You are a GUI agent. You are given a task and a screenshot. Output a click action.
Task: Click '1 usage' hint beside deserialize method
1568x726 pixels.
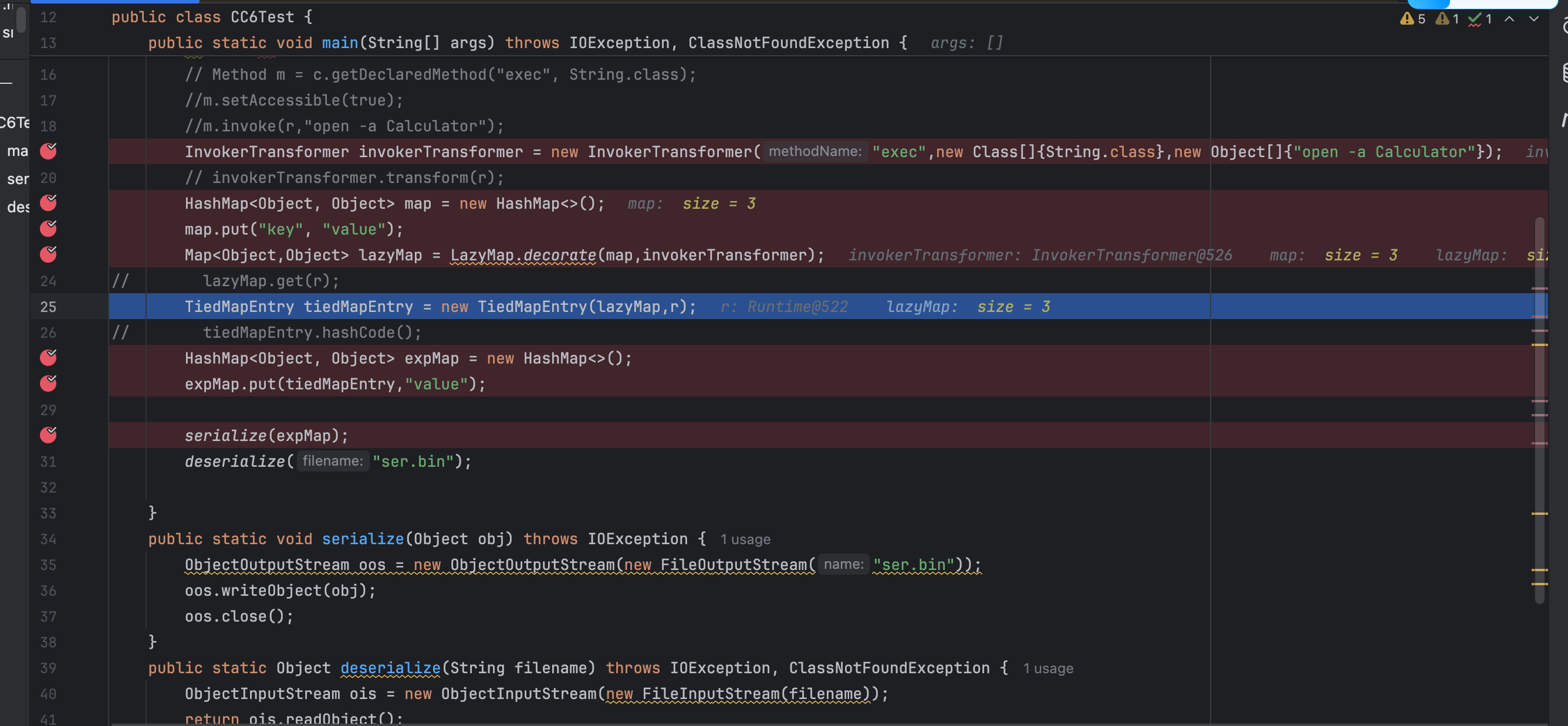tap(1047, 668)
